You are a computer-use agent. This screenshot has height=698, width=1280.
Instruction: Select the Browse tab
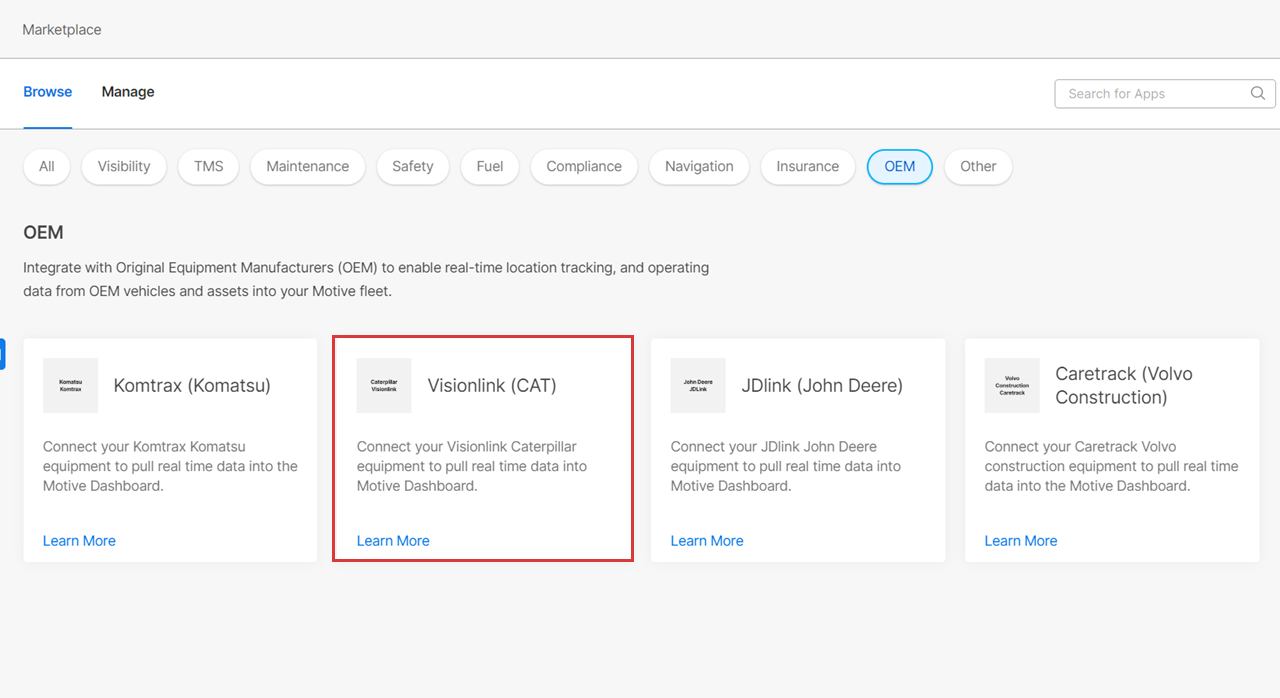click(48, 92)
